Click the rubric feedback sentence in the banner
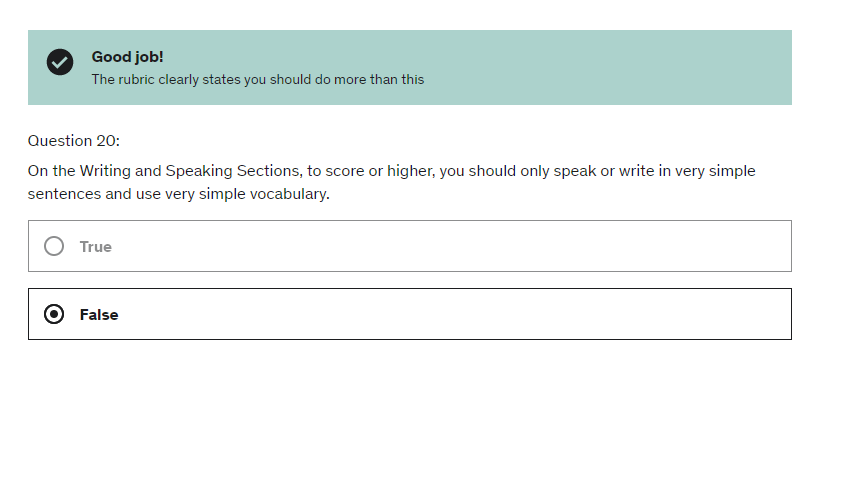This screenshot has height=491, width=842. pos(258,80)
